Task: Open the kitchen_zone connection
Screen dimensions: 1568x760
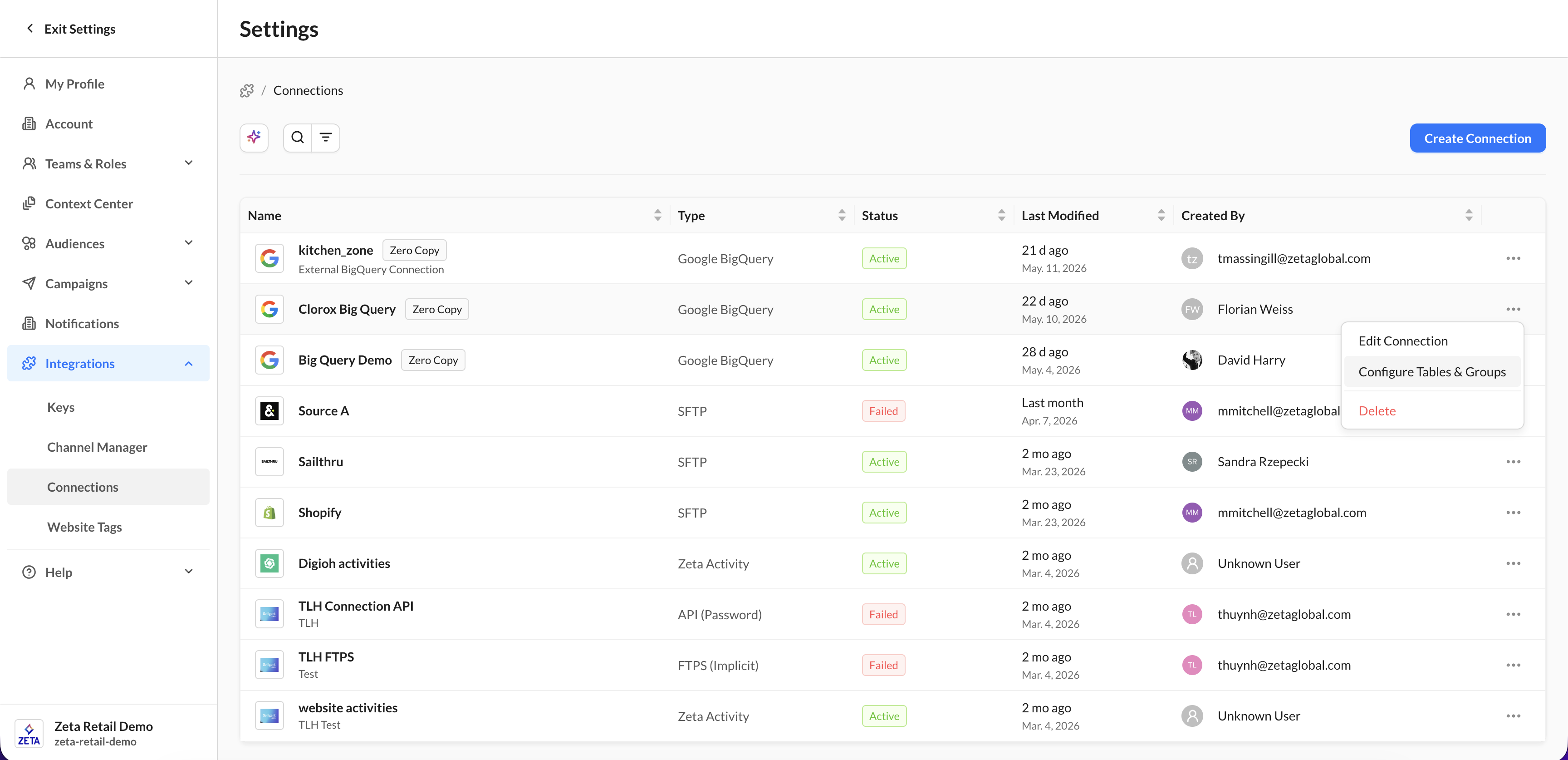Action: [x=335, y=250]
